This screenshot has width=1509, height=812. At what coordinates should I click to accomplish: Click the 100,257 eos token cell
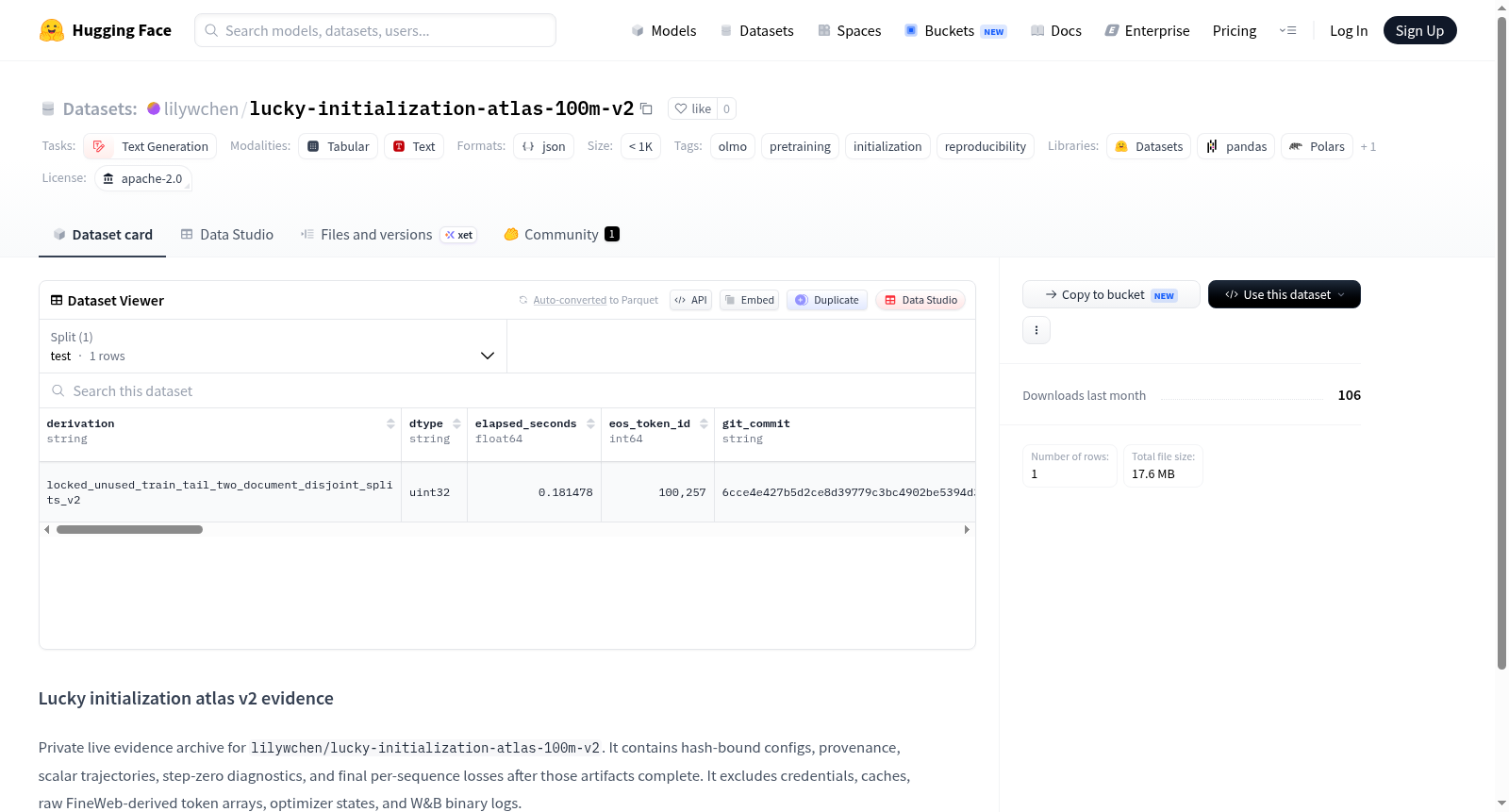[658, 492]
